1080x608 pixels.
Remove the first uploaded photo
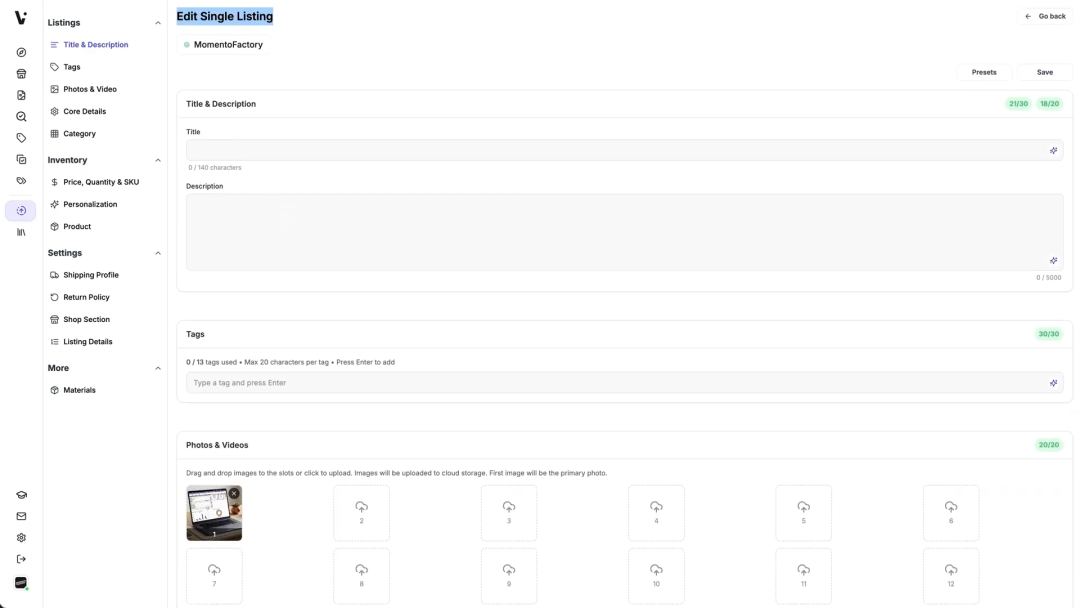[x=234, y=493]
